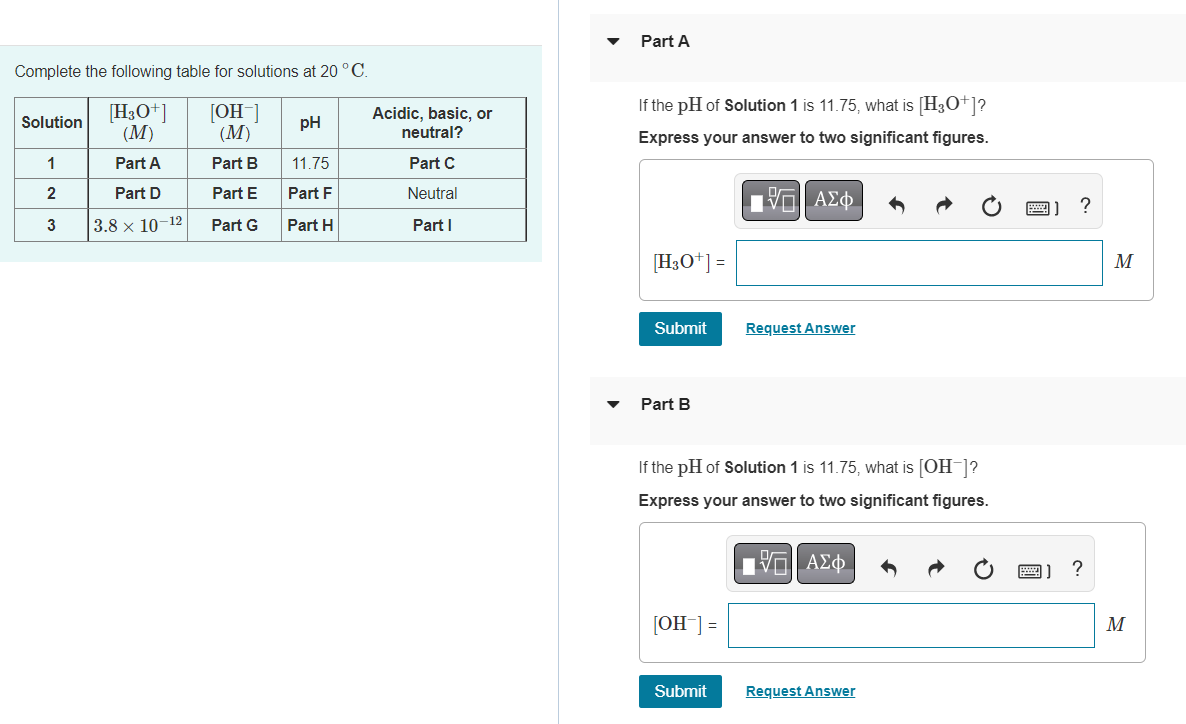Click the undo arrow in Part A toolbar

[897, 203]
